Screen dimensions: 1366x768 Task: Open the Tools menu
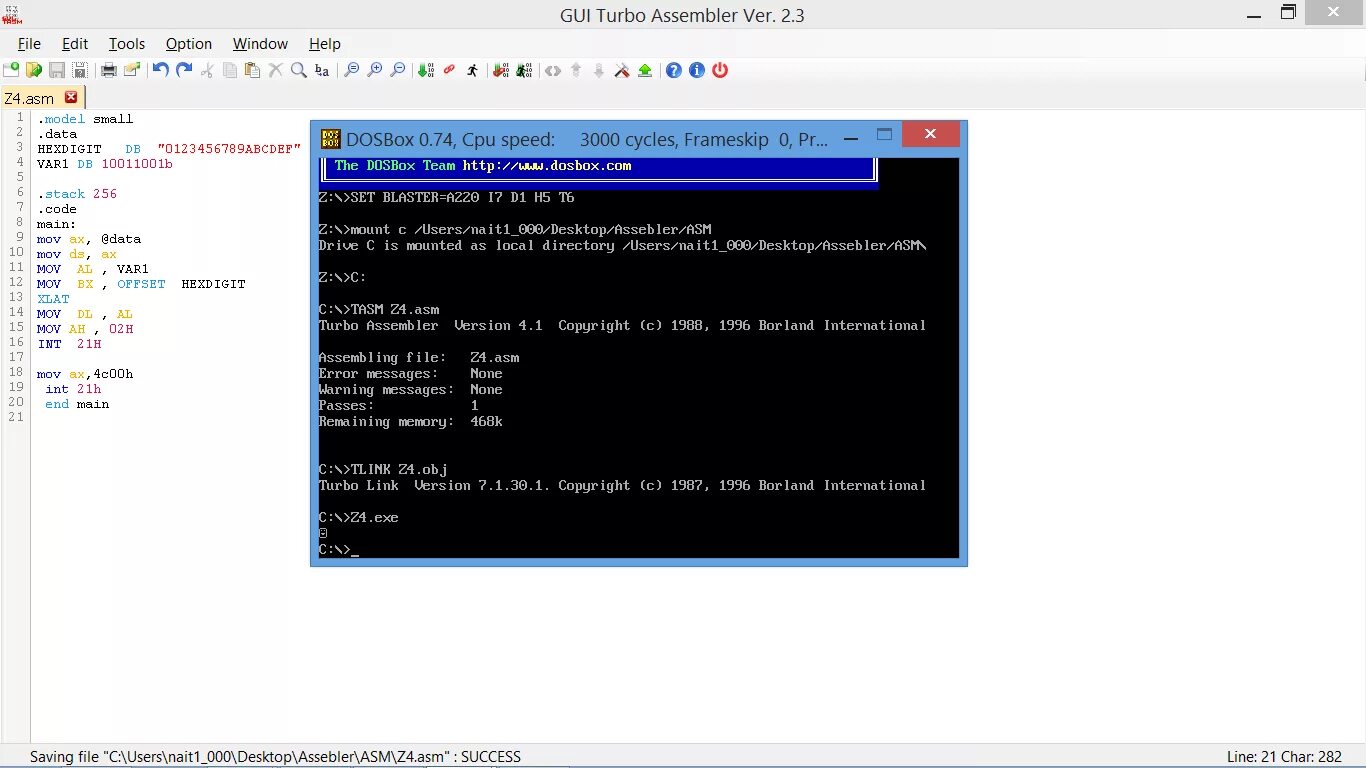coord(127,44)
